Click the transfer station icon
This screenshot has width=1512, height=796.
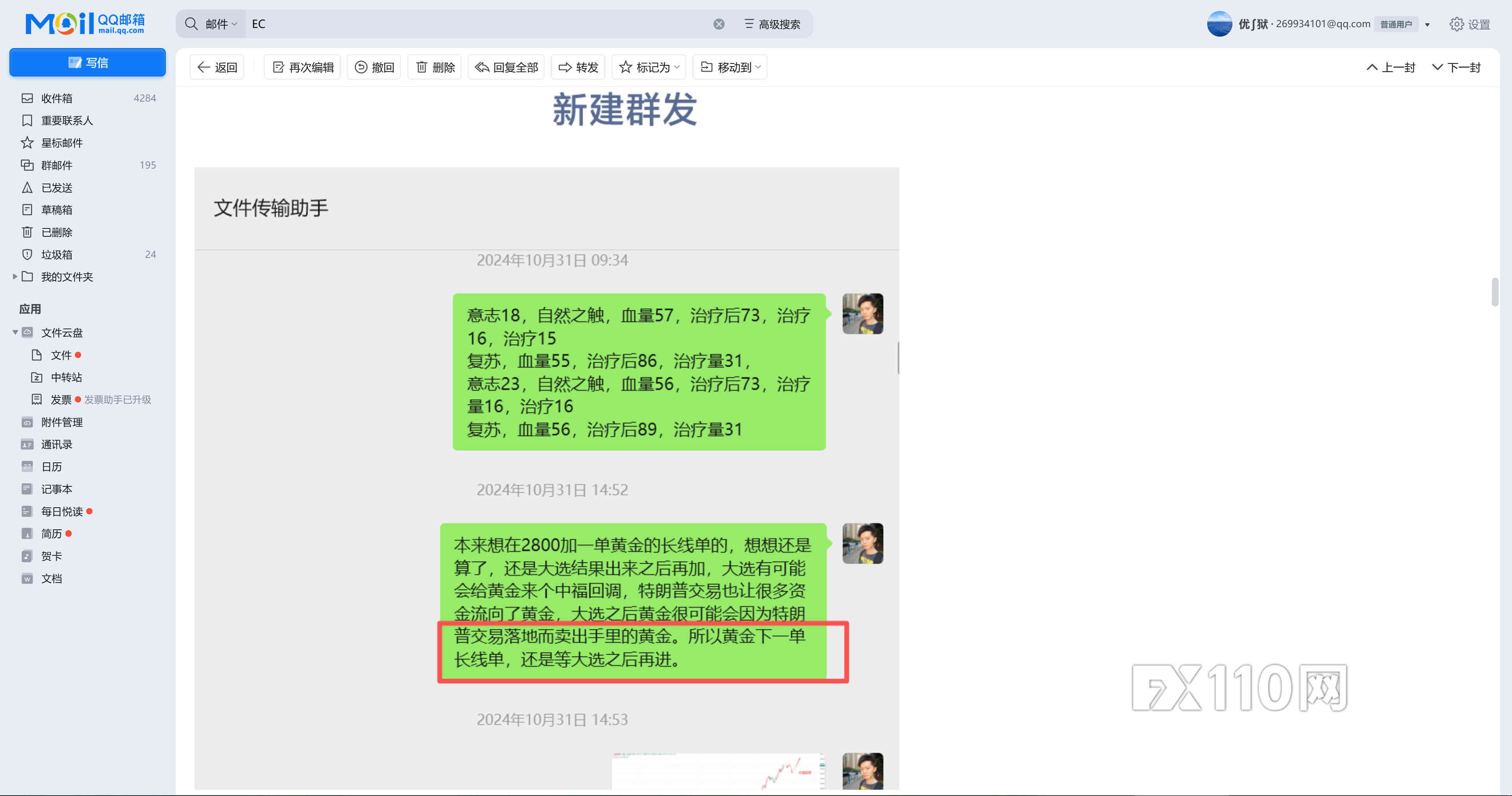tap(36, 377)
